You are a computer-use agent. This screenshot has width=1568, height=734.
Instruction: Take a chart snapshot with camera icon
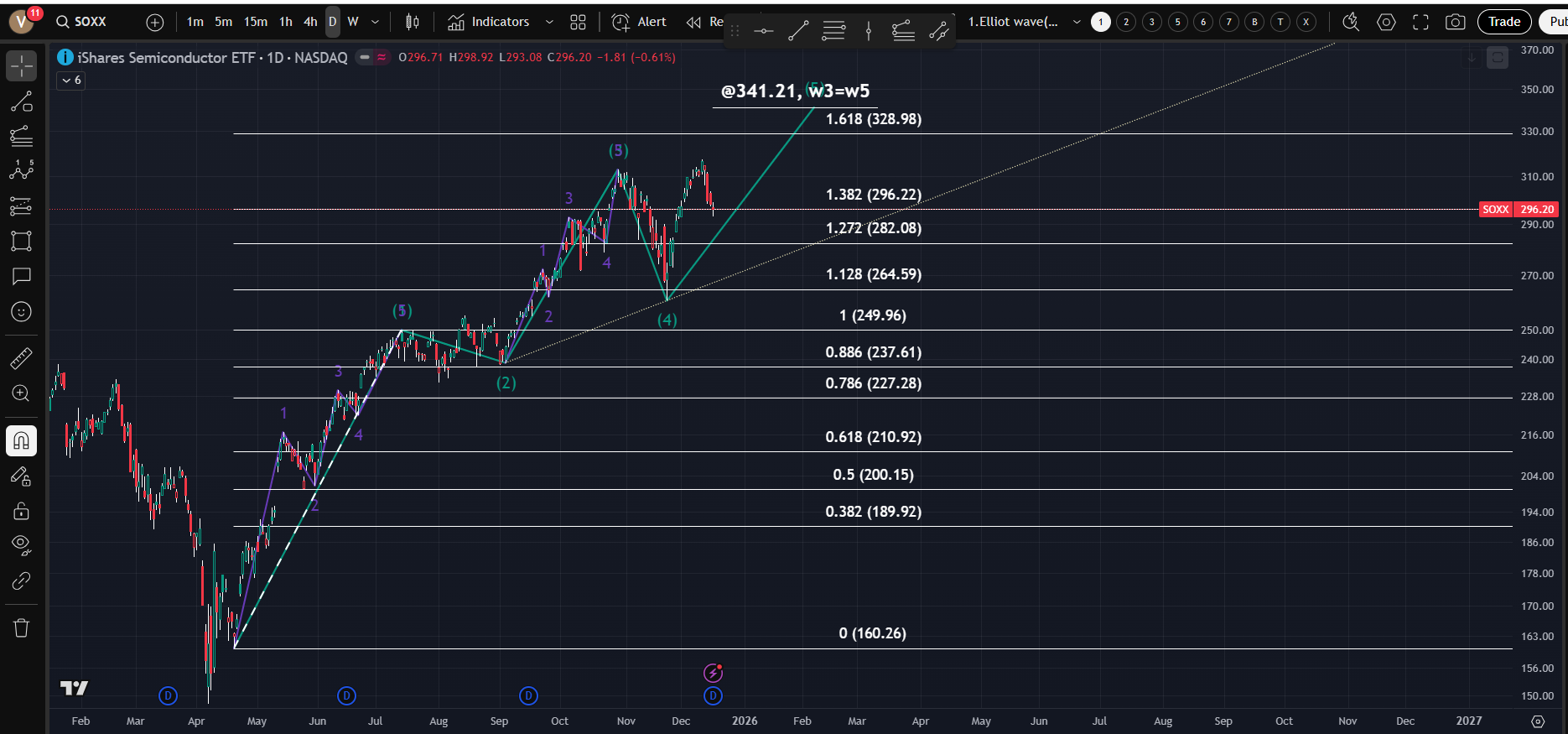click(1456, 22)
